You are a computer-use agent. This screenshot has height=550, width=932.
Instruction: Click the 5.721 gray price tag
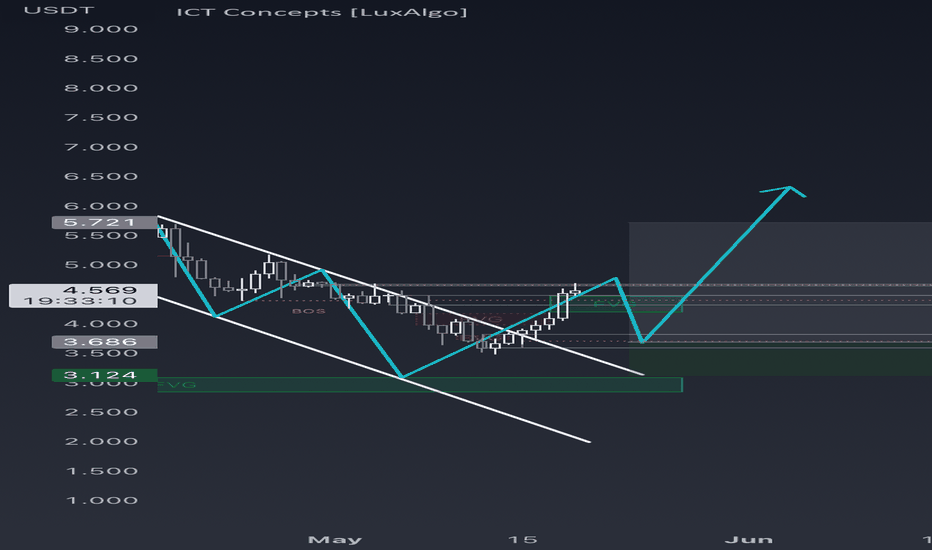[105, 222]
